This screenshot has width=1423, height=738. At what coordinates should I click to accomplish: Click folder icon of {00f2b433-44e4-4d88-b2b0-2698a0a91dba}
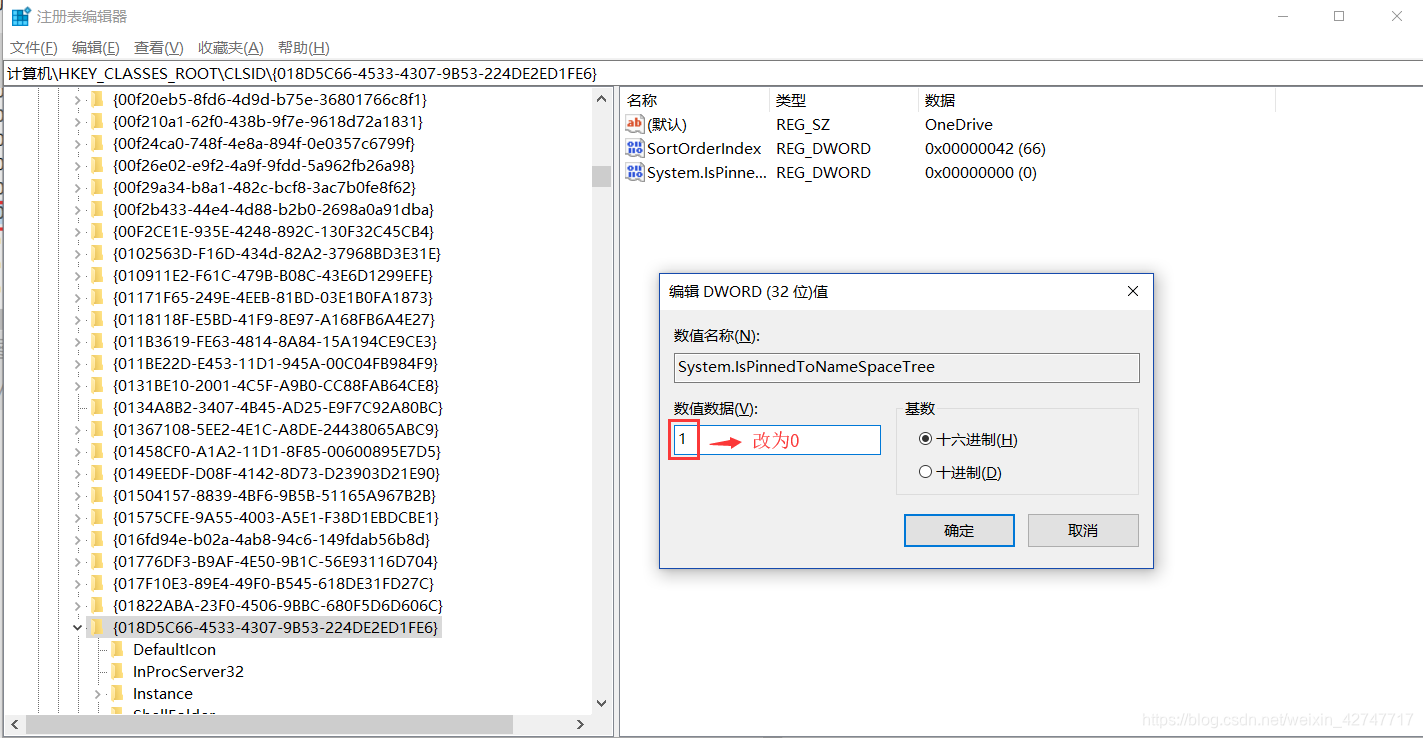pyautogui.click(x=97, y=209)
